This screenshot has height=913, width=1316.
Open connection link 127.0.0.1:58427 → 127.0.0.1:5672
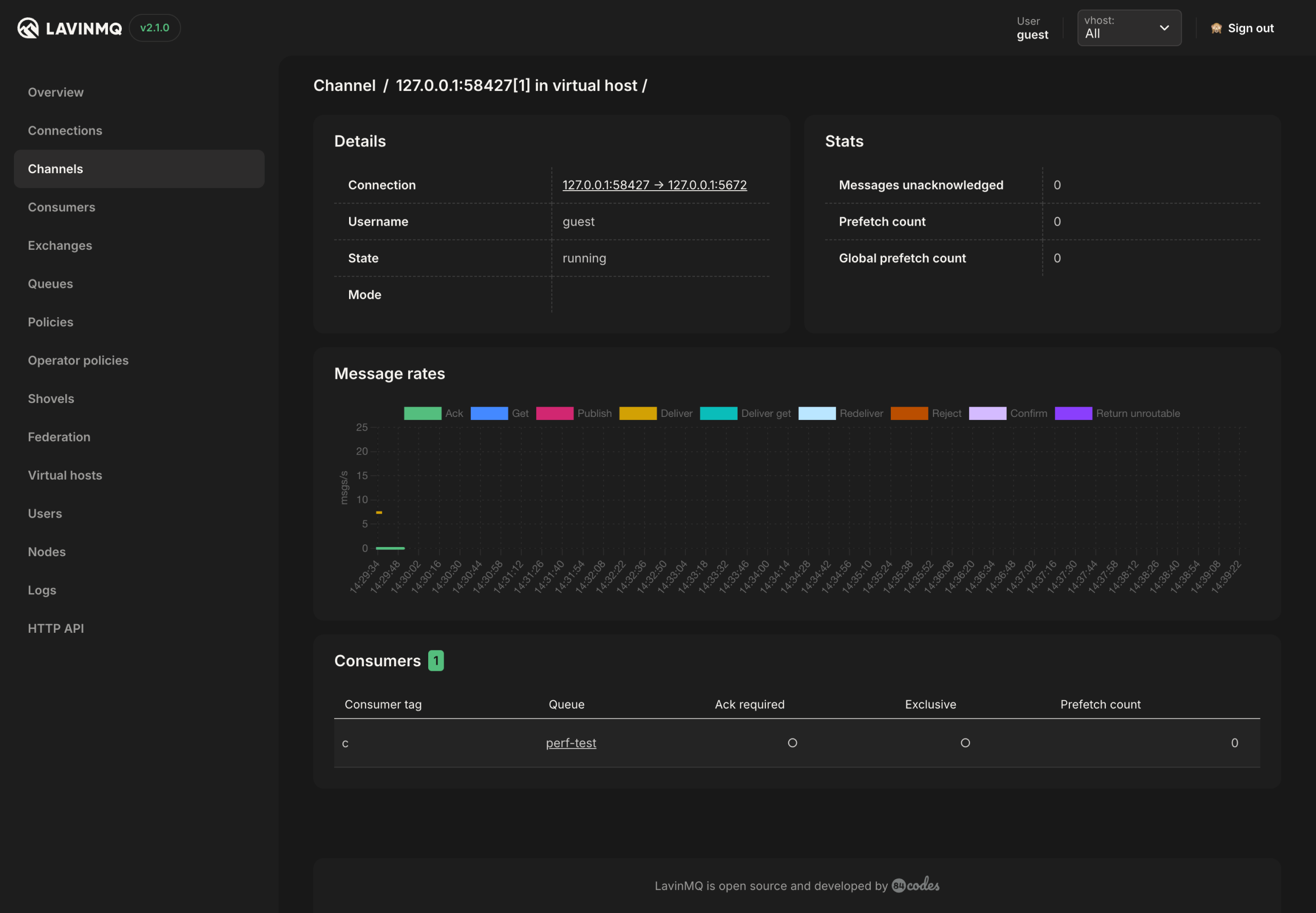[654, 185]
